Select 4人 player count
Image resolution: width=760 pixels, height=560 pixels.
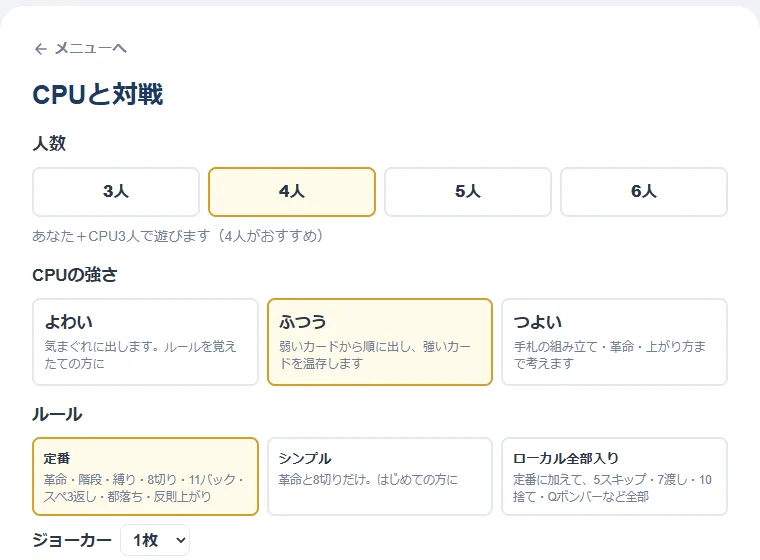(x=292, y=192)
